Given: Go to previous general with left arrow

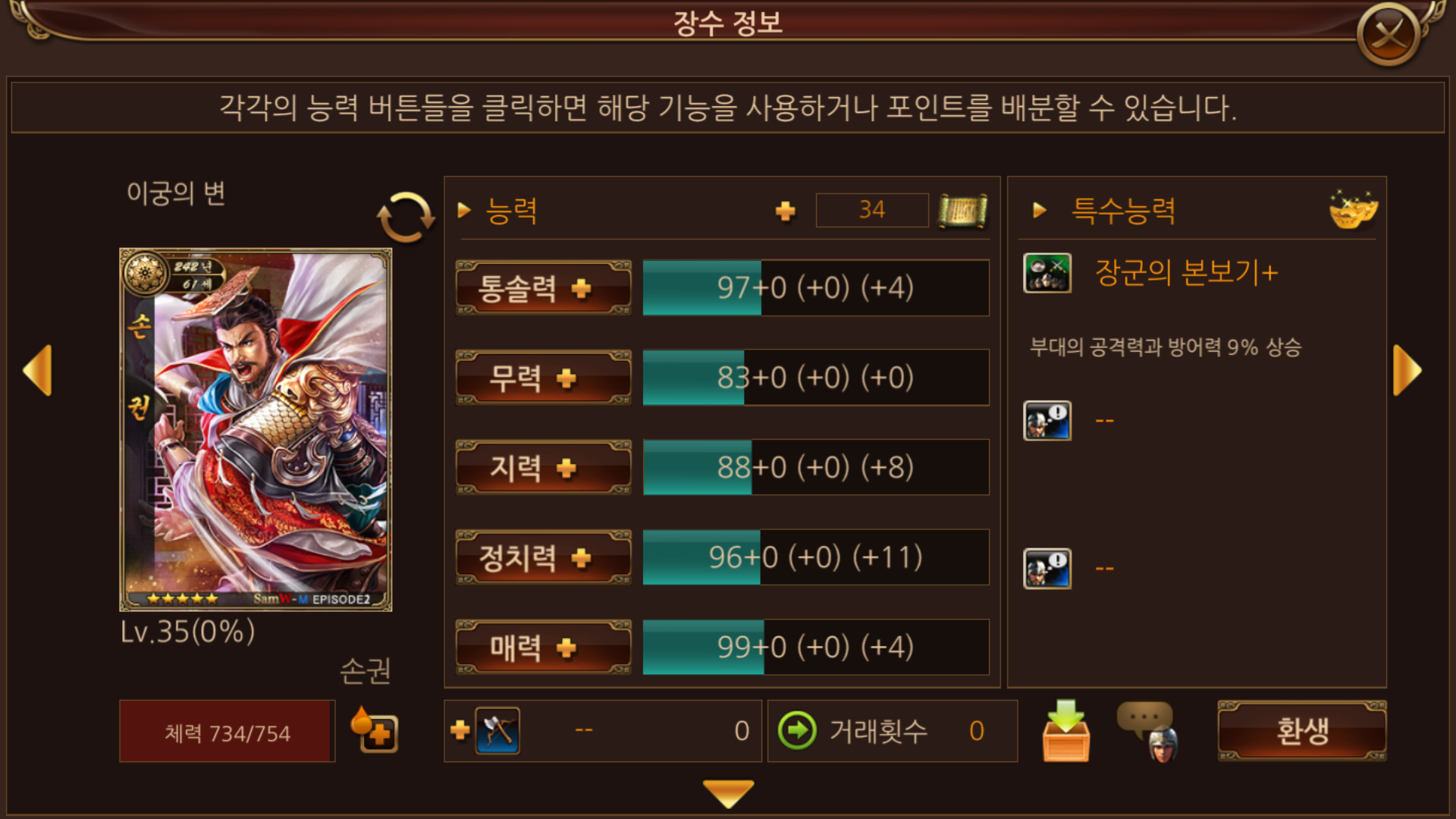Looking at the screenshot, I should [38, 370].
